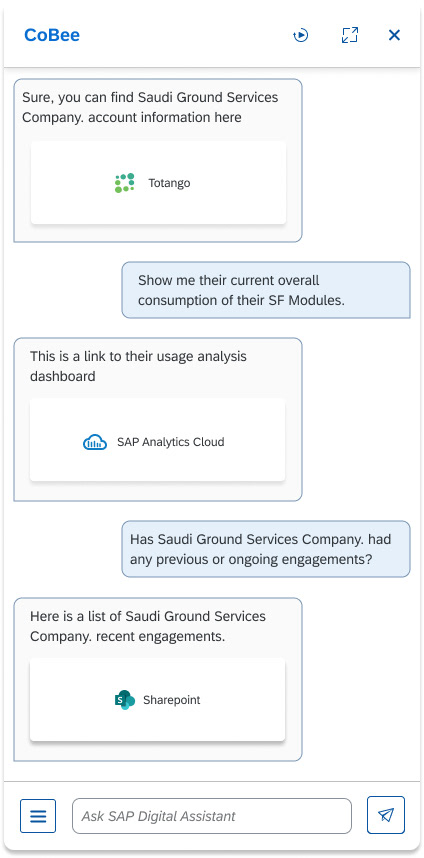Click the SAP Analytics Cloud icon
Screen dimensions: 424x858
pos(95,442)
